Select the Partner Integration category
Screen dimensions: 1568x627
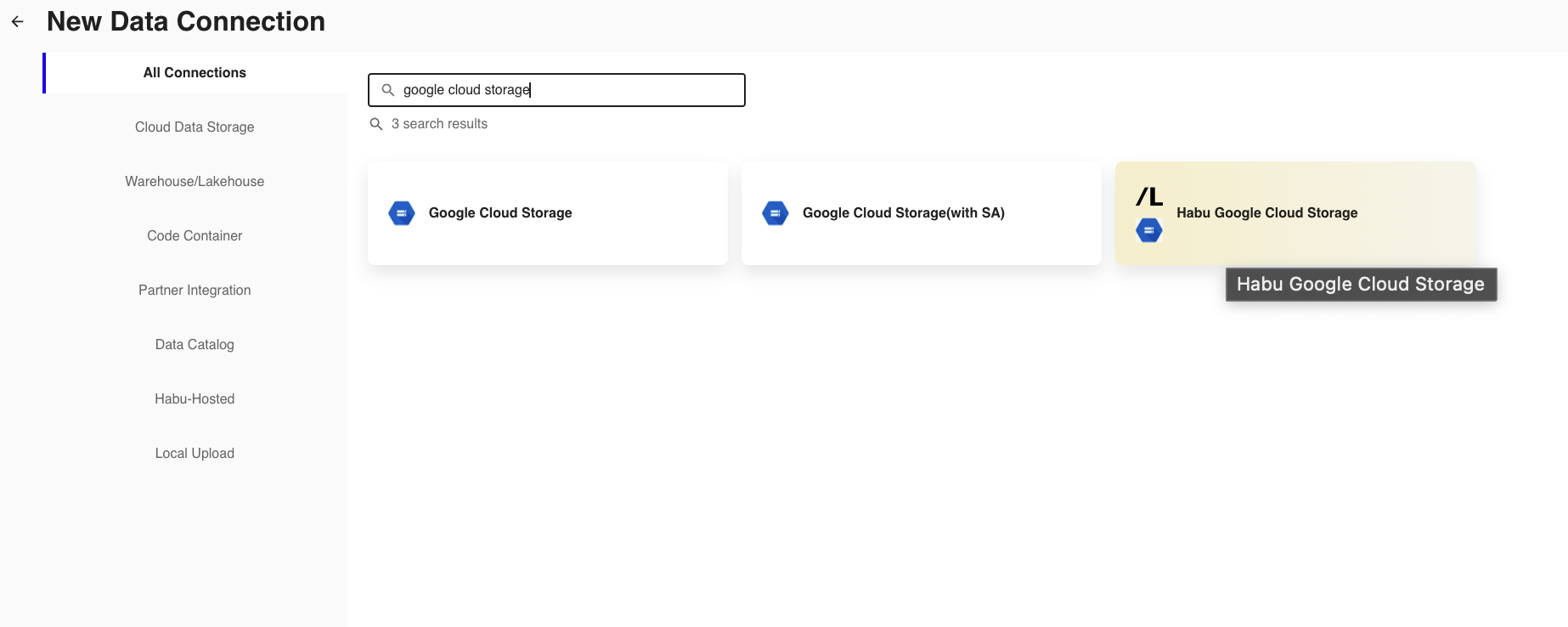tap(195, 291)
